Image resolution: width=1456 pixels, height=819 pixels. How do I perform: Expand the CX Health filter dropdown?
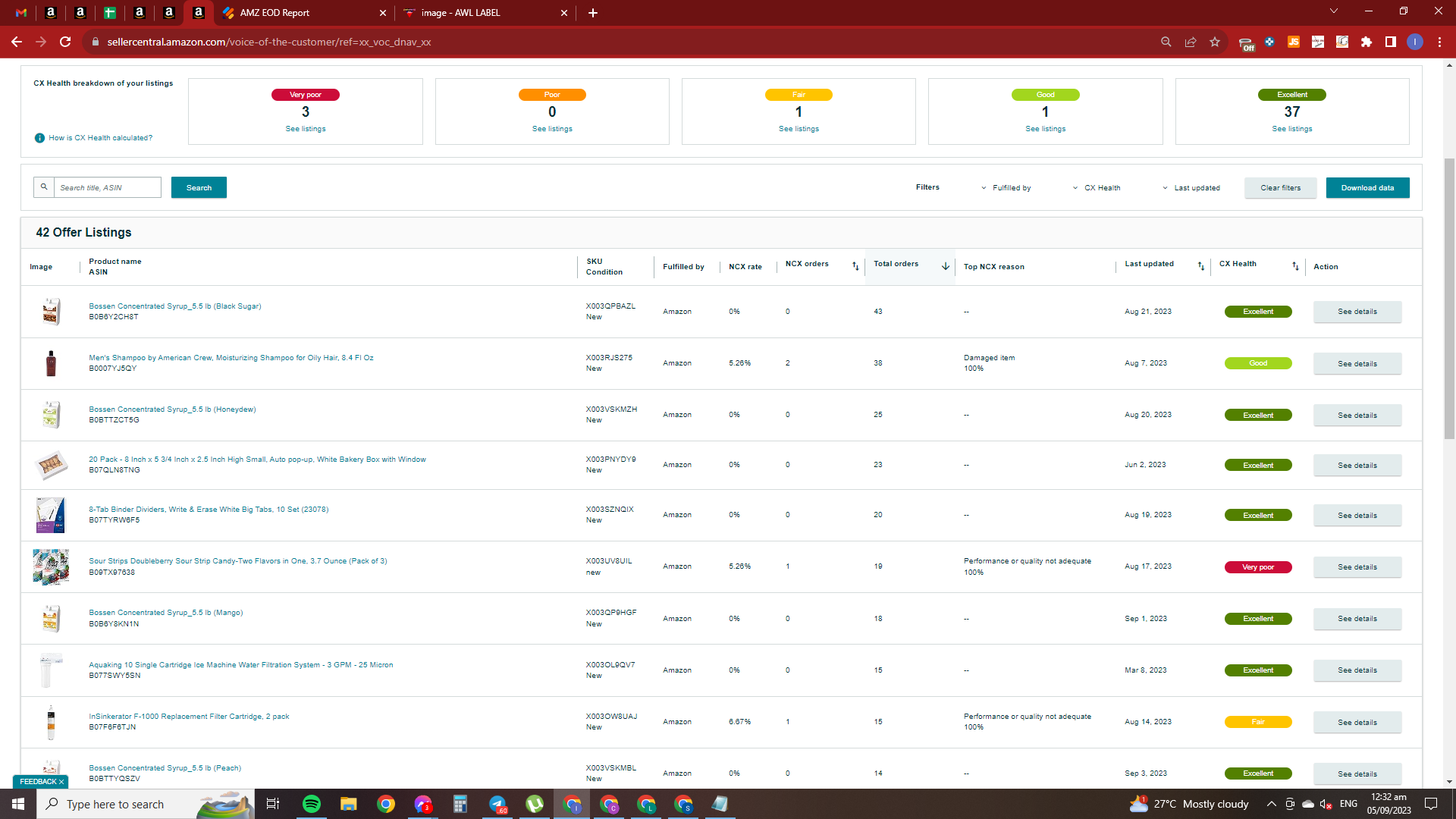tap(1097, 188)
